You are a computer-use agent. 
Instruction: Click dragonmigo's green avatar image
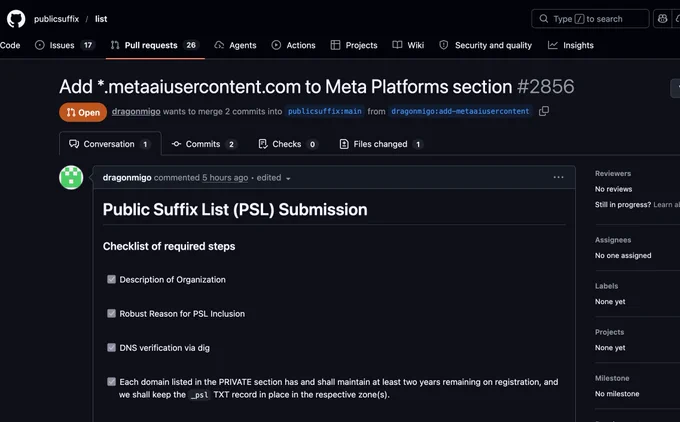pyautogui.click(x=71, y=177)
